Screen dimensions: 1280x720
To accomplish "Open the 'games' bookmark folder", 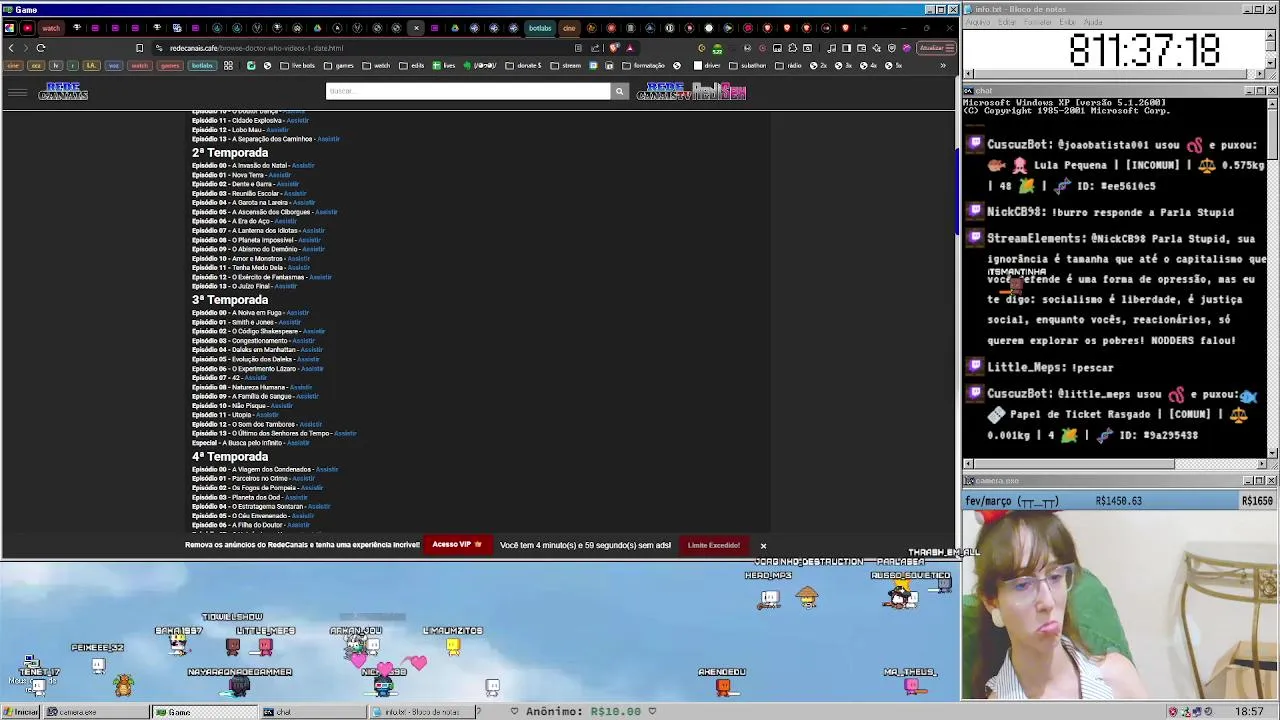I will pyautogui.click(x=339, y=66).
